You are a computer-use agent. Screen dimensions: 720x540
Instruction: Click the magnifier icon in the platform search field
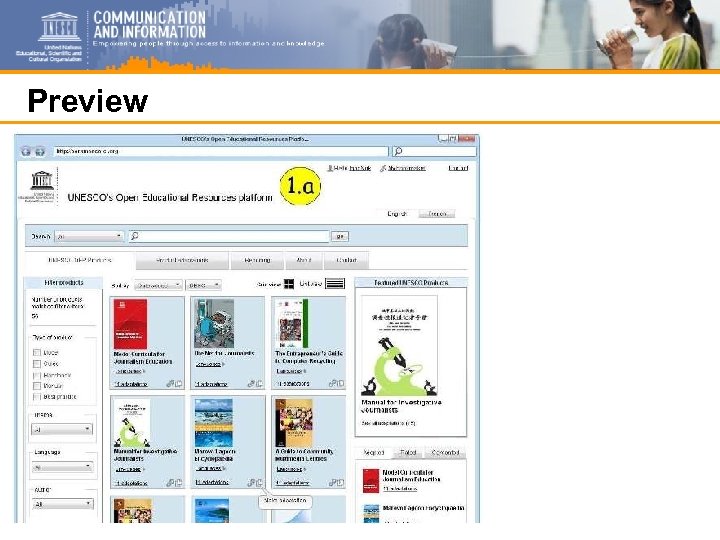click(x=135, y=236)
